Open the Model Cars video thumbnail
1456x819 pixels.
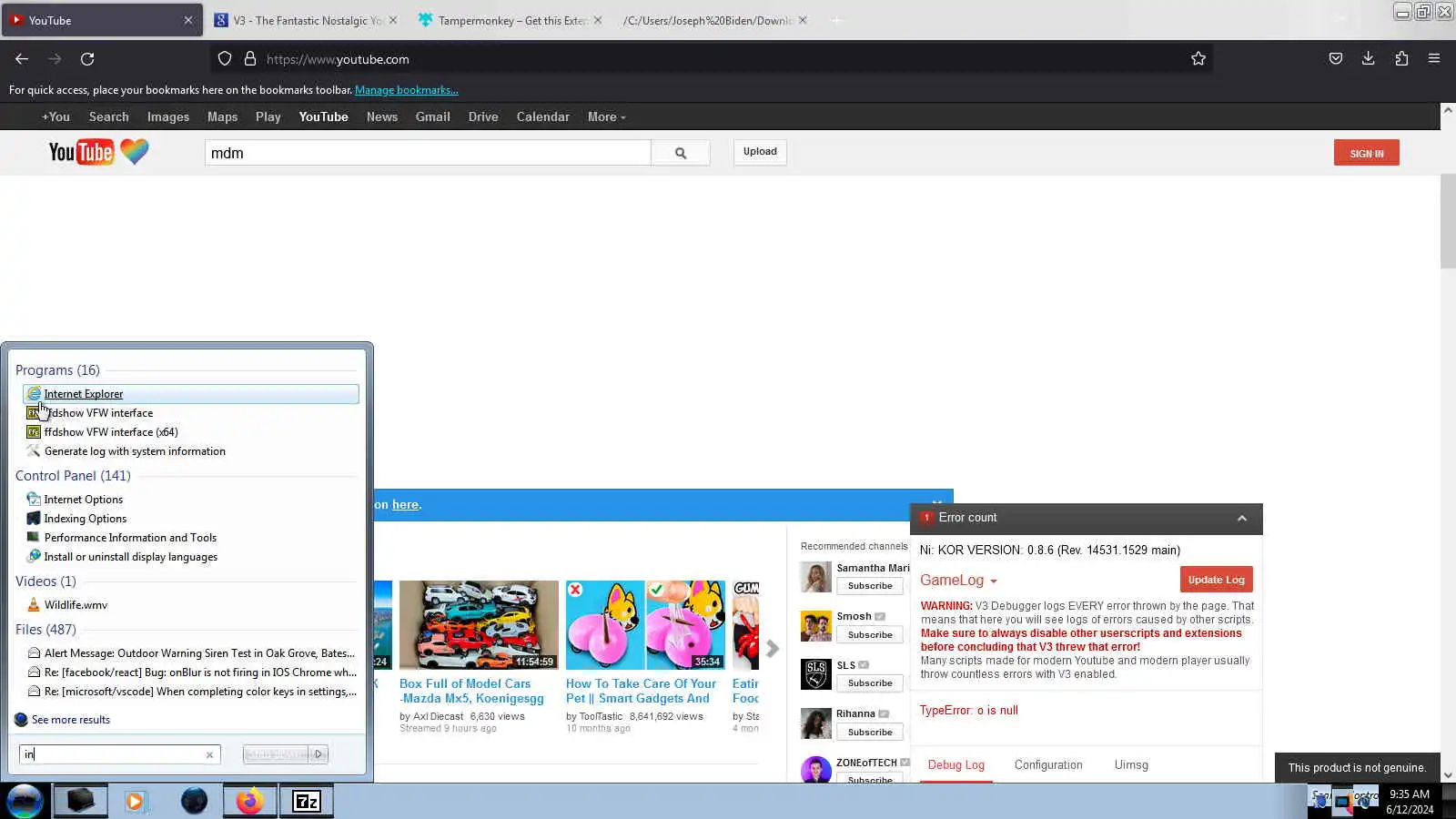pyautogui.click(x=479, y=625)
